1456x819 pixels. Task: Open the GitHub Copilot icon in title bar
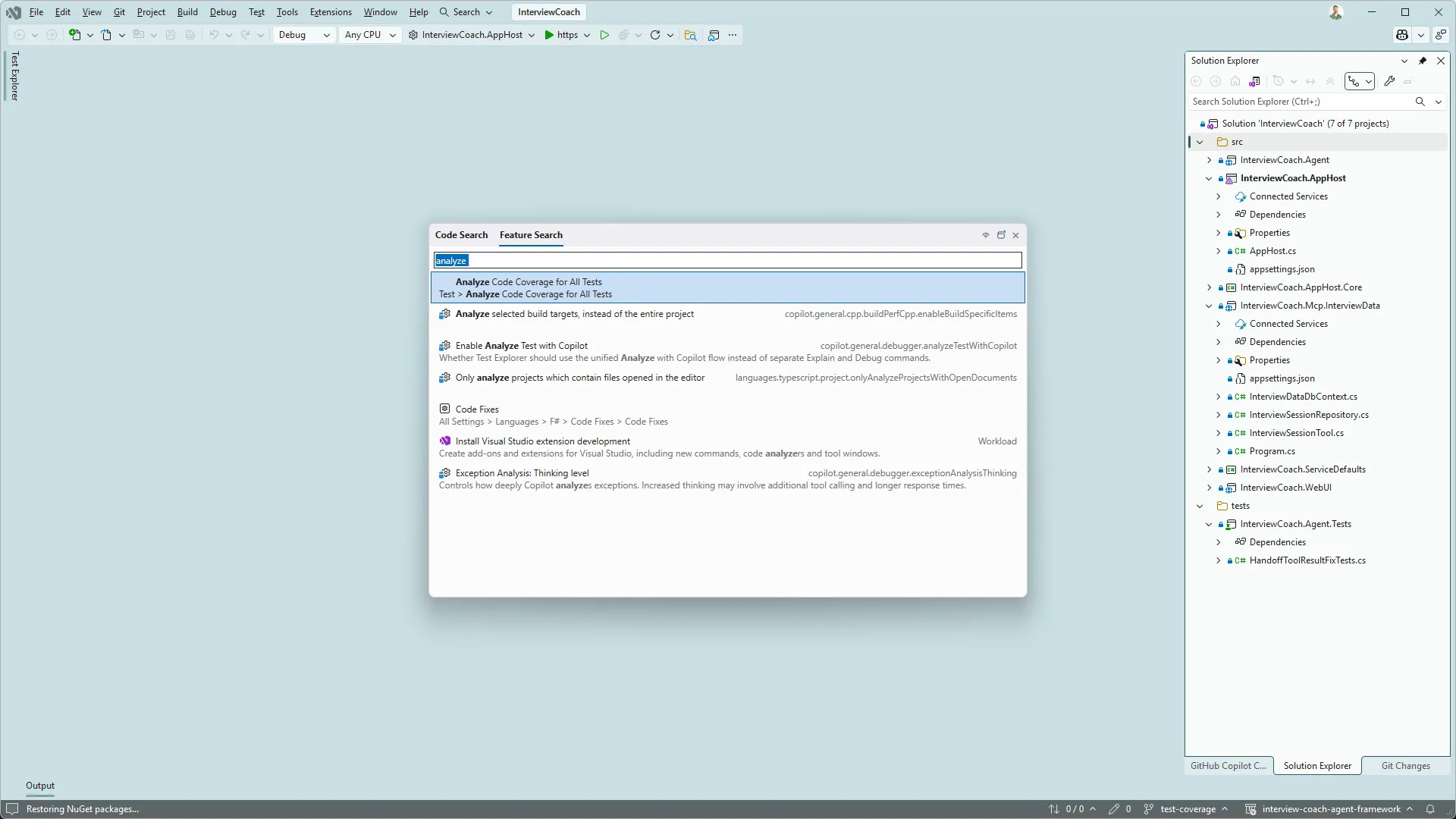pyautogui.click(x=1402, y=35)
